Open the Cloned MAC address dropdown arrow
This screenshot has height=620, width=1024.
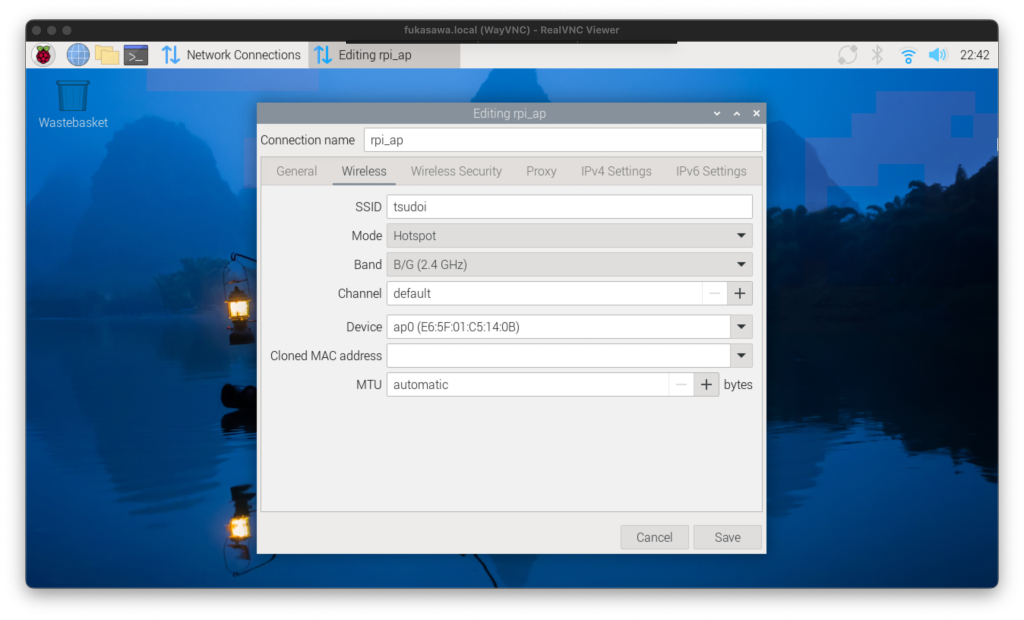click(x=741, y=356)
